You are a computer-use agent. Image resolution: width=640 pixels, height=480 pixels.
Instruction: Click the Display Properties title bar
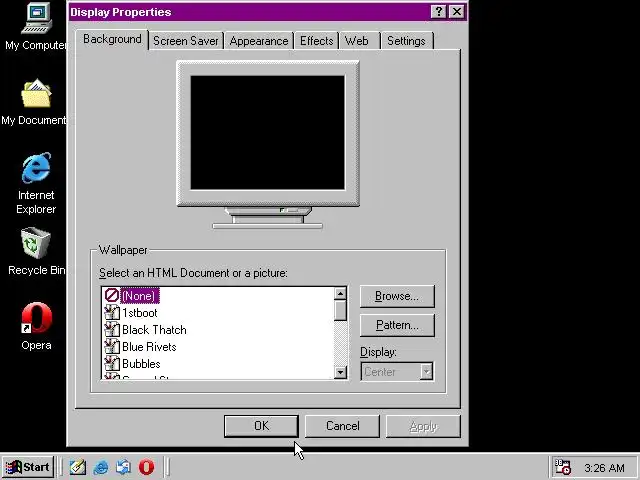click(249, 12)
